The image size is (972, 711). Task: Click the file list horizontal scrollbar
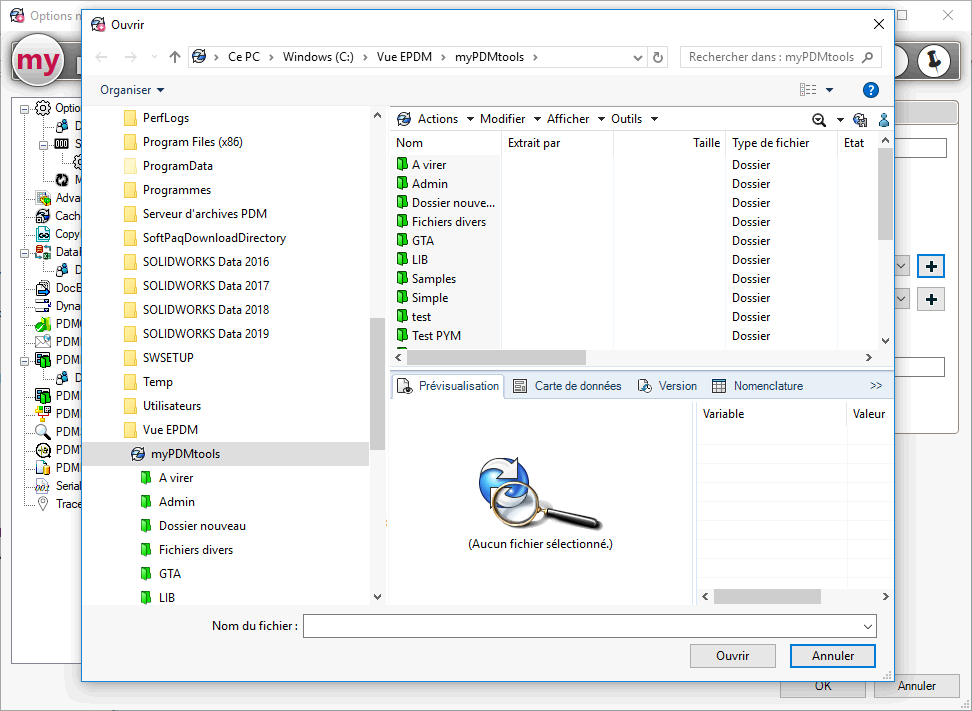tap(496, 357)
